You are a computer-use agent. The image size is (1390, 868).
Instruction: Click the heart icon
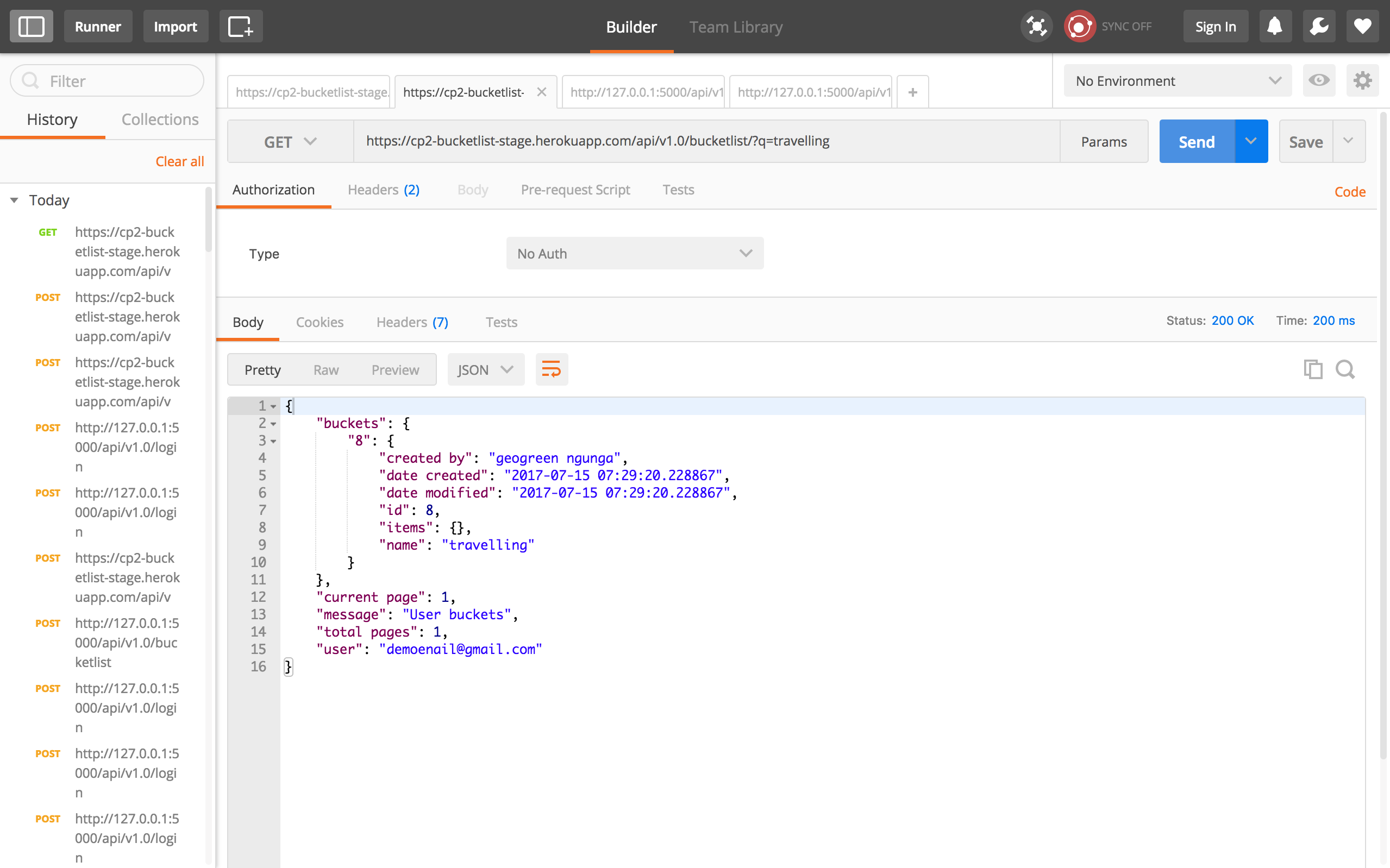[1362, 27]
